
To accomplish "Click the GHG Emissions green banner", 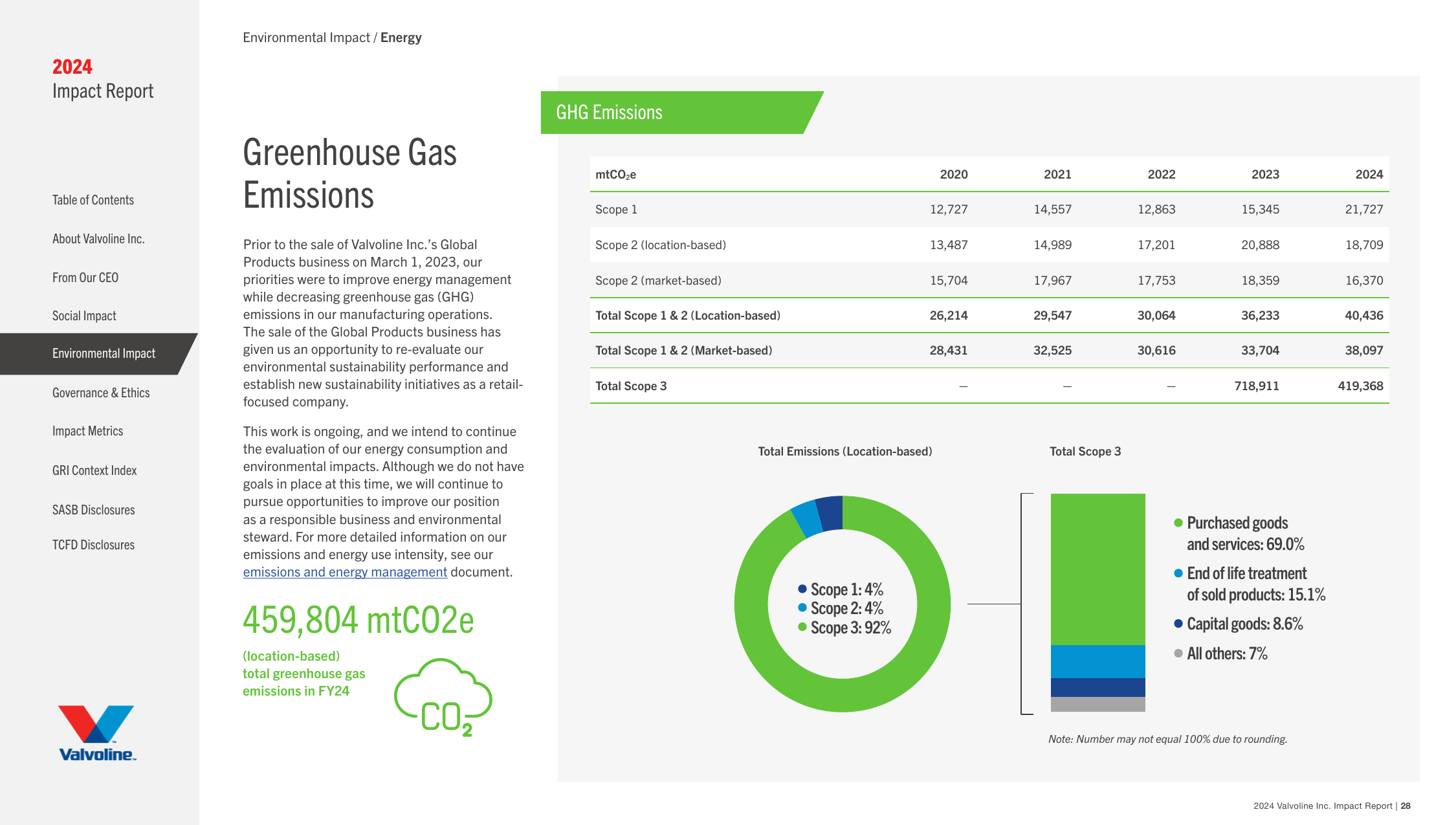I will [681, 113].
